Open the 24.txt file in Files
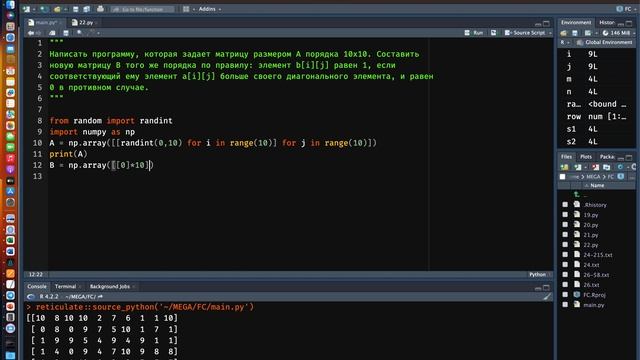640x360 pixels. click(x=591, y=265)
